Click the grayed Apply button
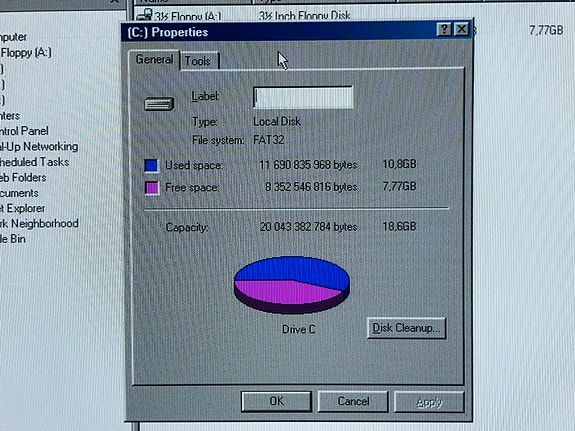 (x=429, y=402)
